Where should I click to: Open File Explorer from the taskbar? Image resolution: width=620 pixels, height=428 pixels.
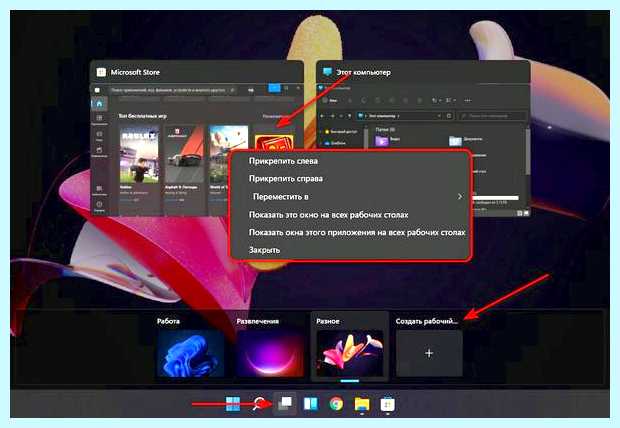click(362, 404)
